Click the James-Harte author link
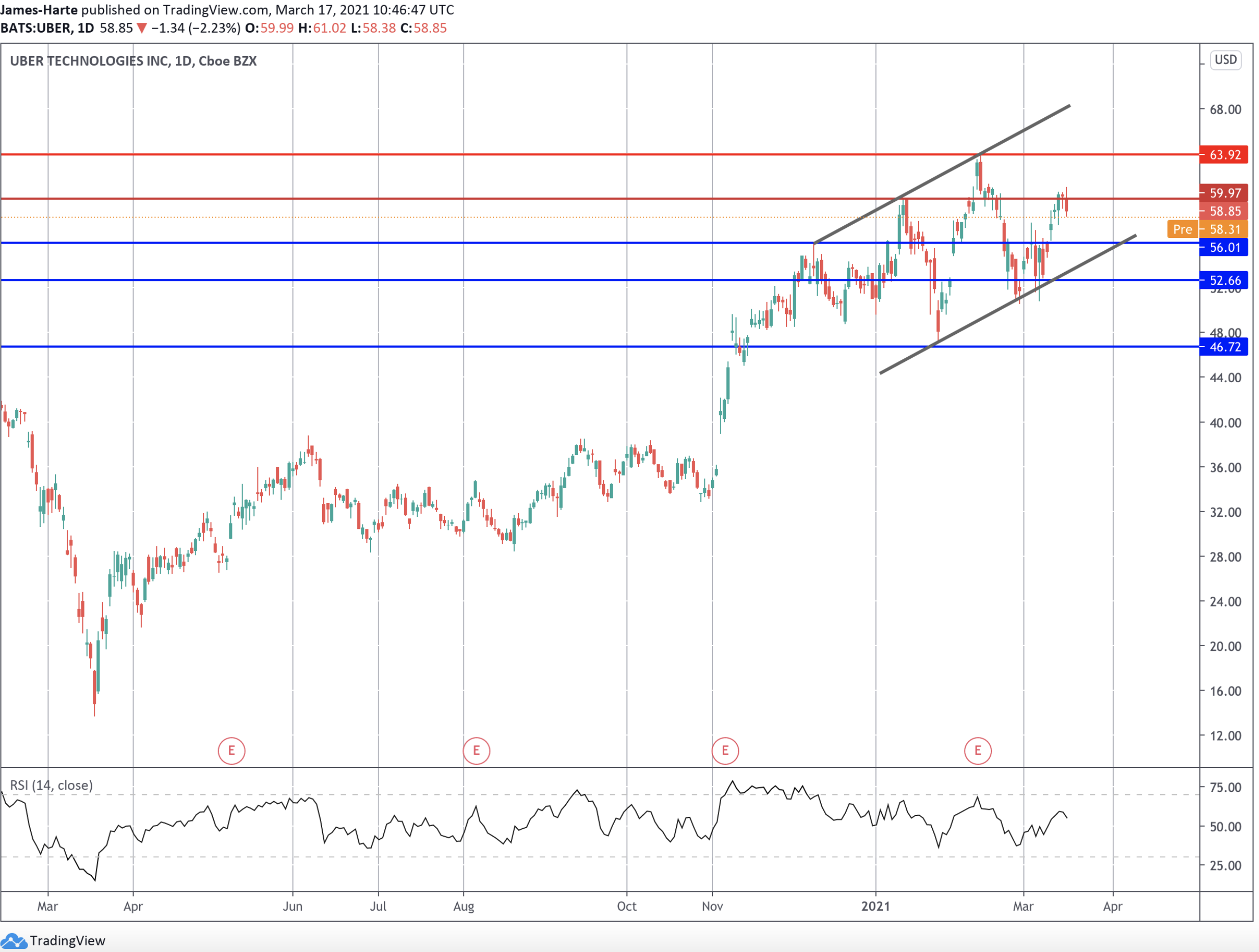The height and width of the screenshot is (952, 1259). pos(39,10)
